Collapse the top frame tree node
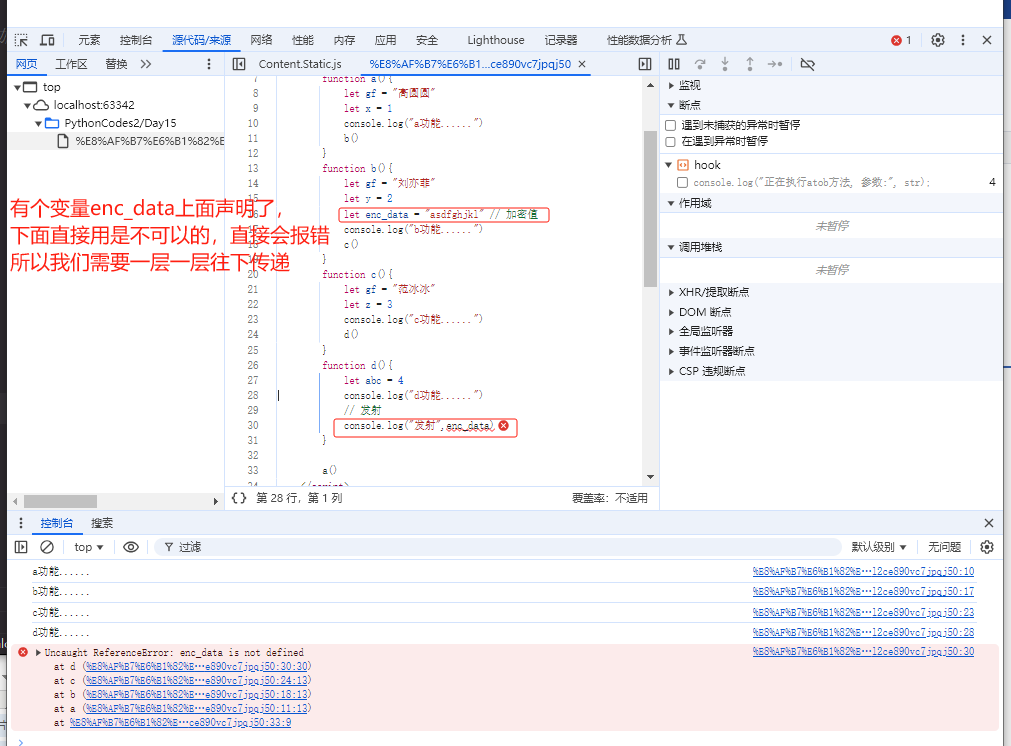 pyautogui.click(x=17, y=87)
